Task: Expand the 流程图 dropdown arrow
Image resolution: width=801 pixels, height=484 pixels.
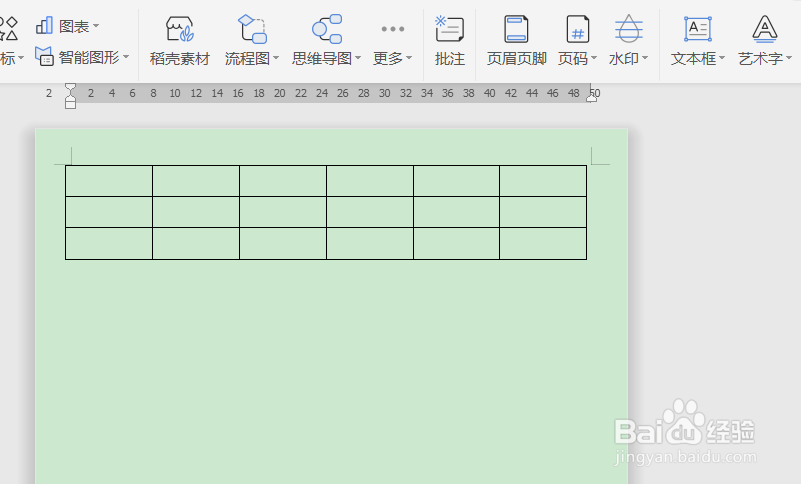Action: [276, 58]
